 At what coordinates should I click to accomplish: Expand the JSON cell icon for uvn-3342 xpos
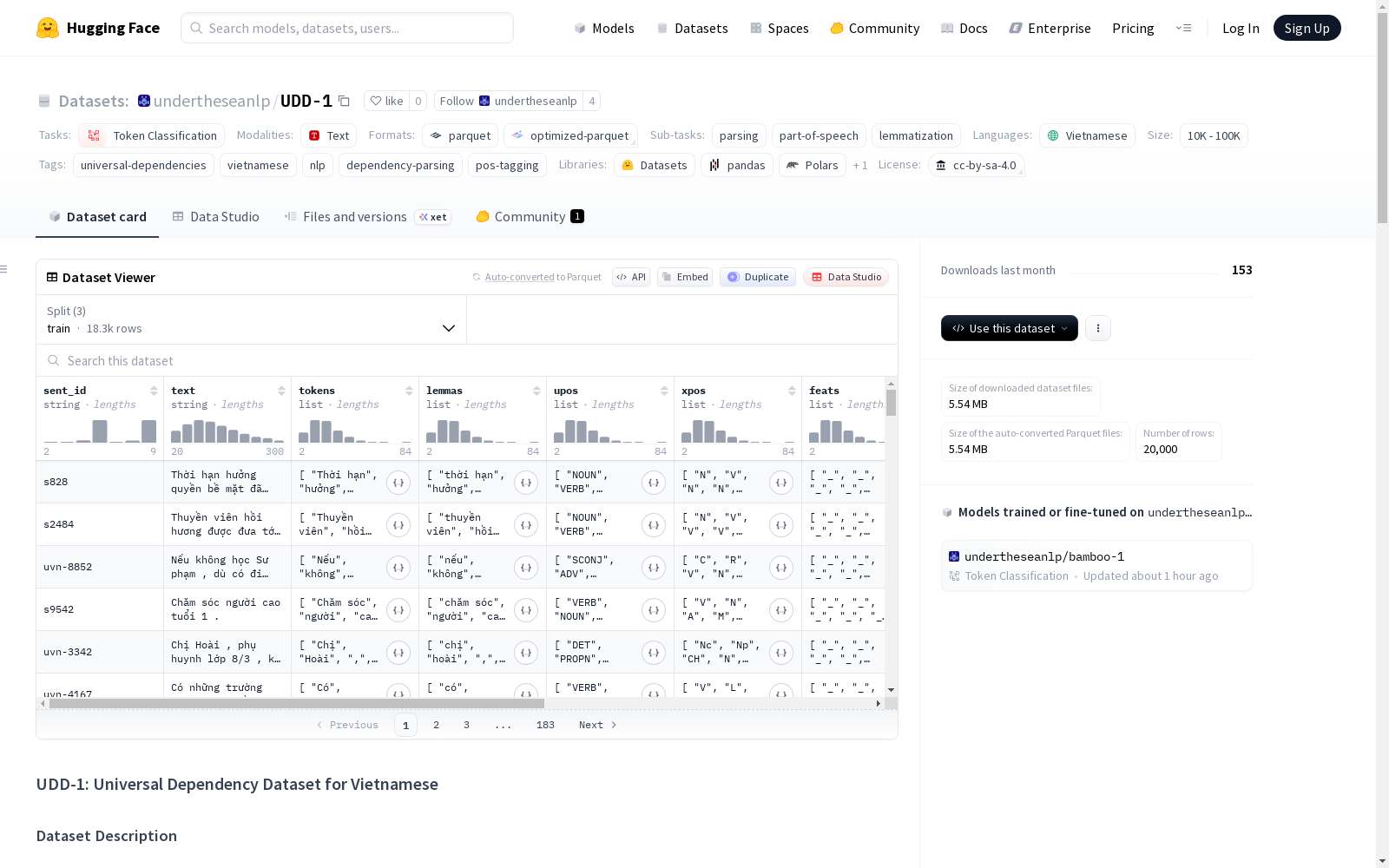[x=781, y=653]
